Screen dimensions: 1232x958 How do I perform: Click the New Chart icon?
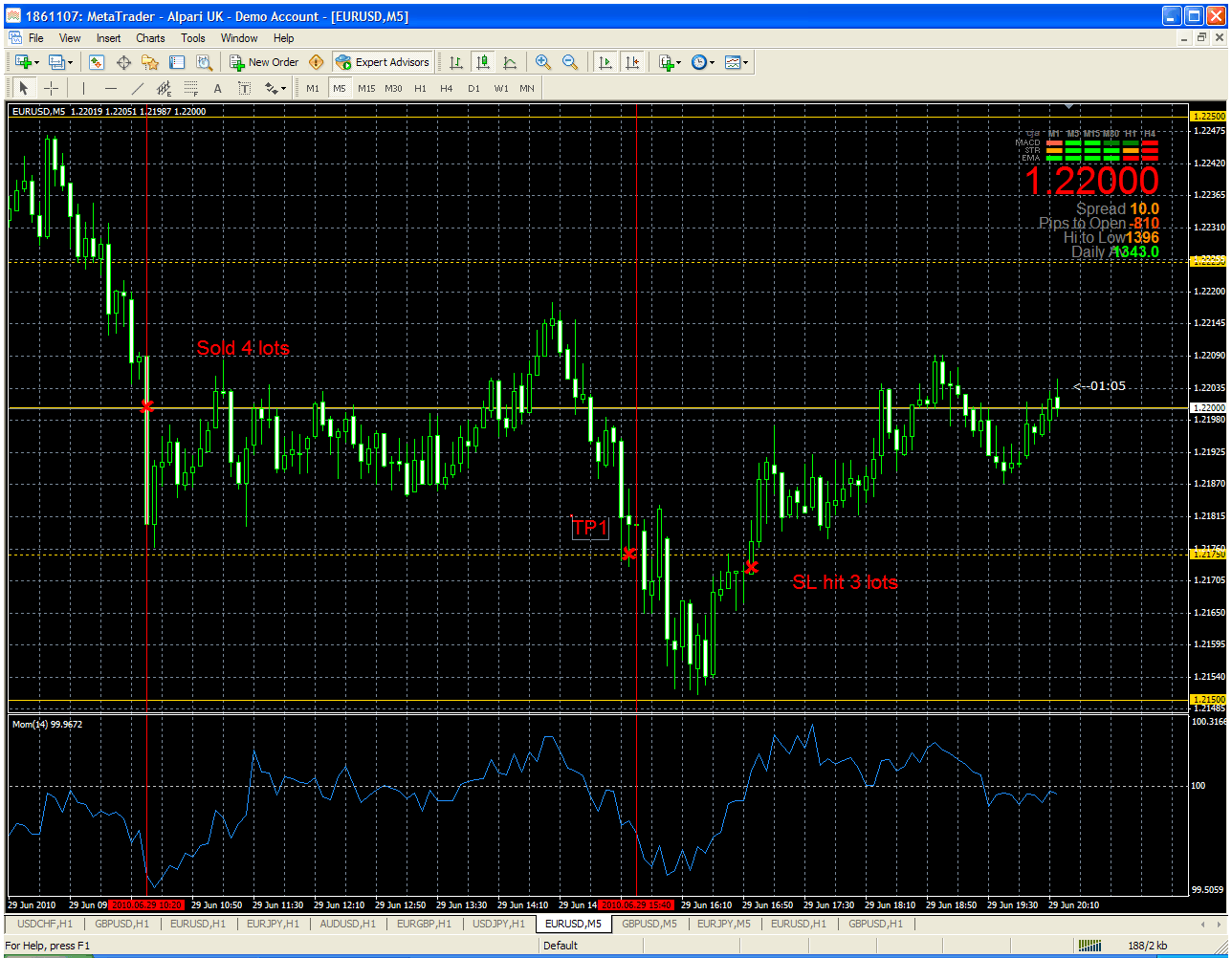(x=23, y=62)
